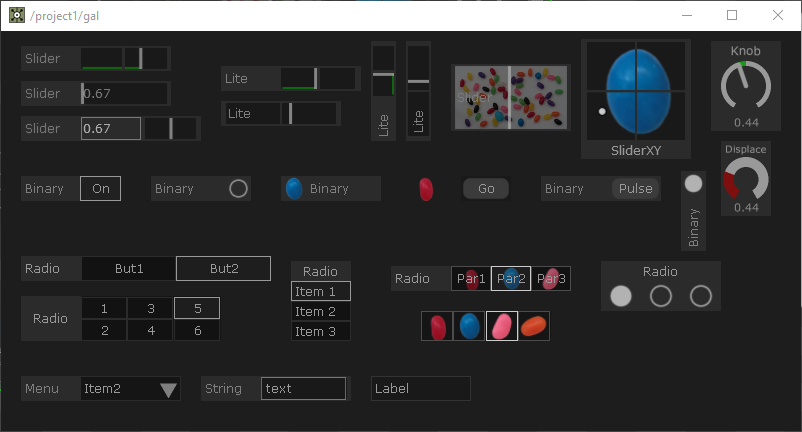The width and height of the screenshot is (802, 432).
Task: Click the jellybean image slider
Action: pos(510,98)
